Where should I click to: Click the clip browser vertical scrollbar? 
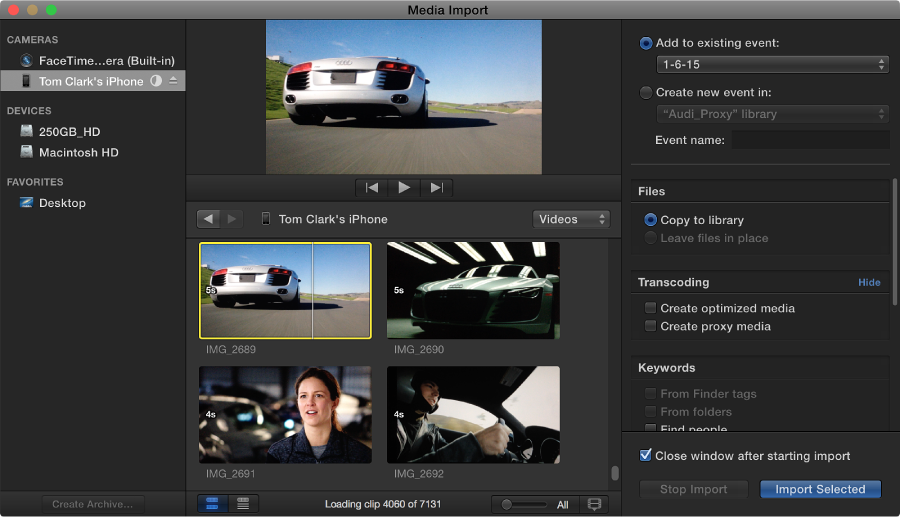pos(615,473)
